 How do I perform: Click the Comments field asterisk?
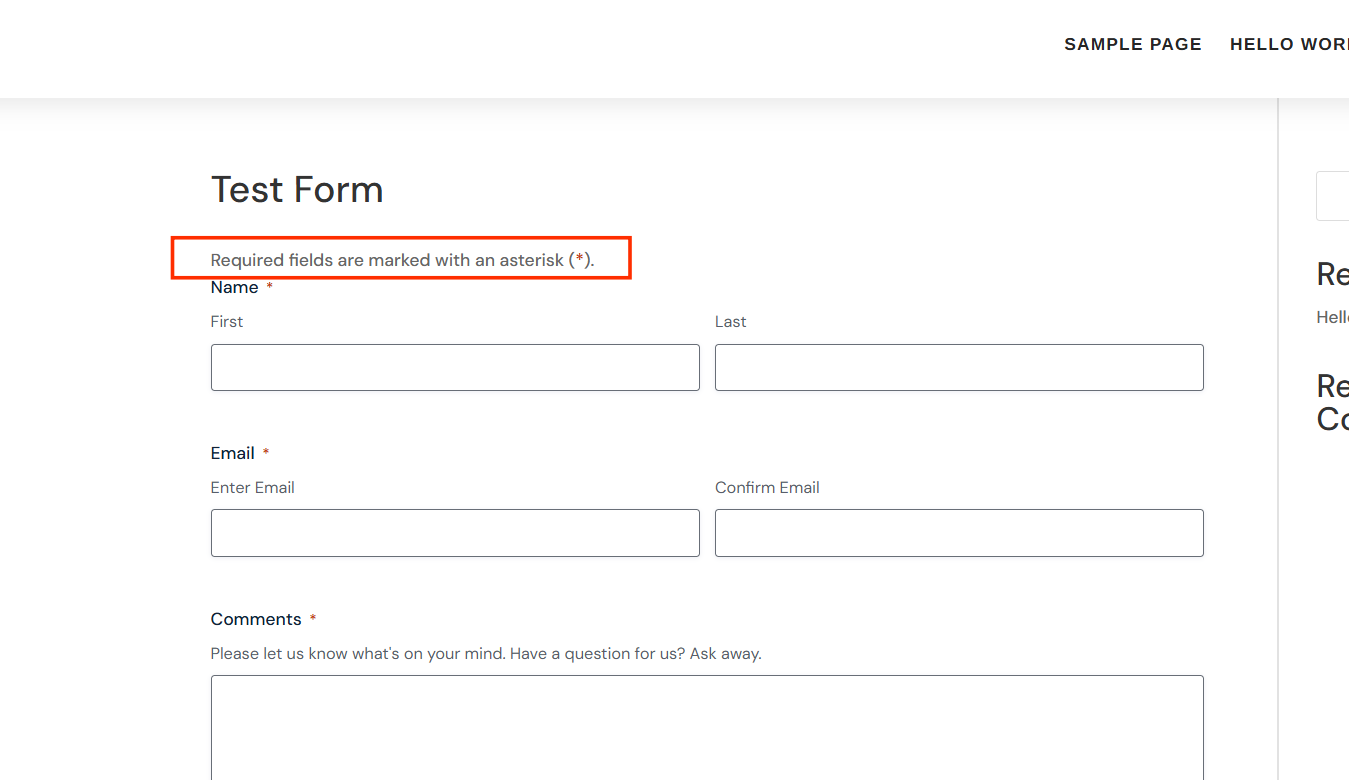[x=312, y=618]
